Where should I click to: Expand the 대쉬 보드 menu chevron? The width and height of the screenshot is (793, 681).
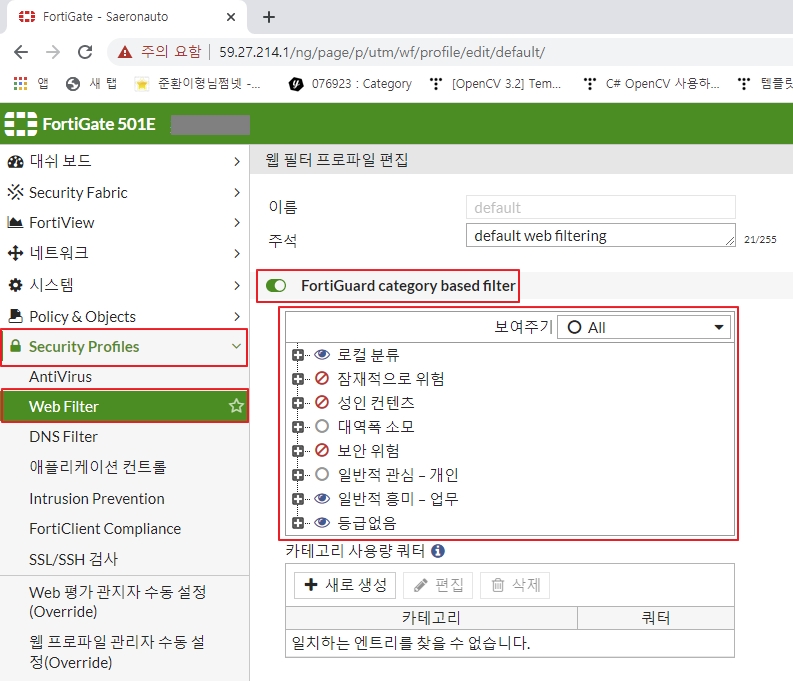pos(237,161)
